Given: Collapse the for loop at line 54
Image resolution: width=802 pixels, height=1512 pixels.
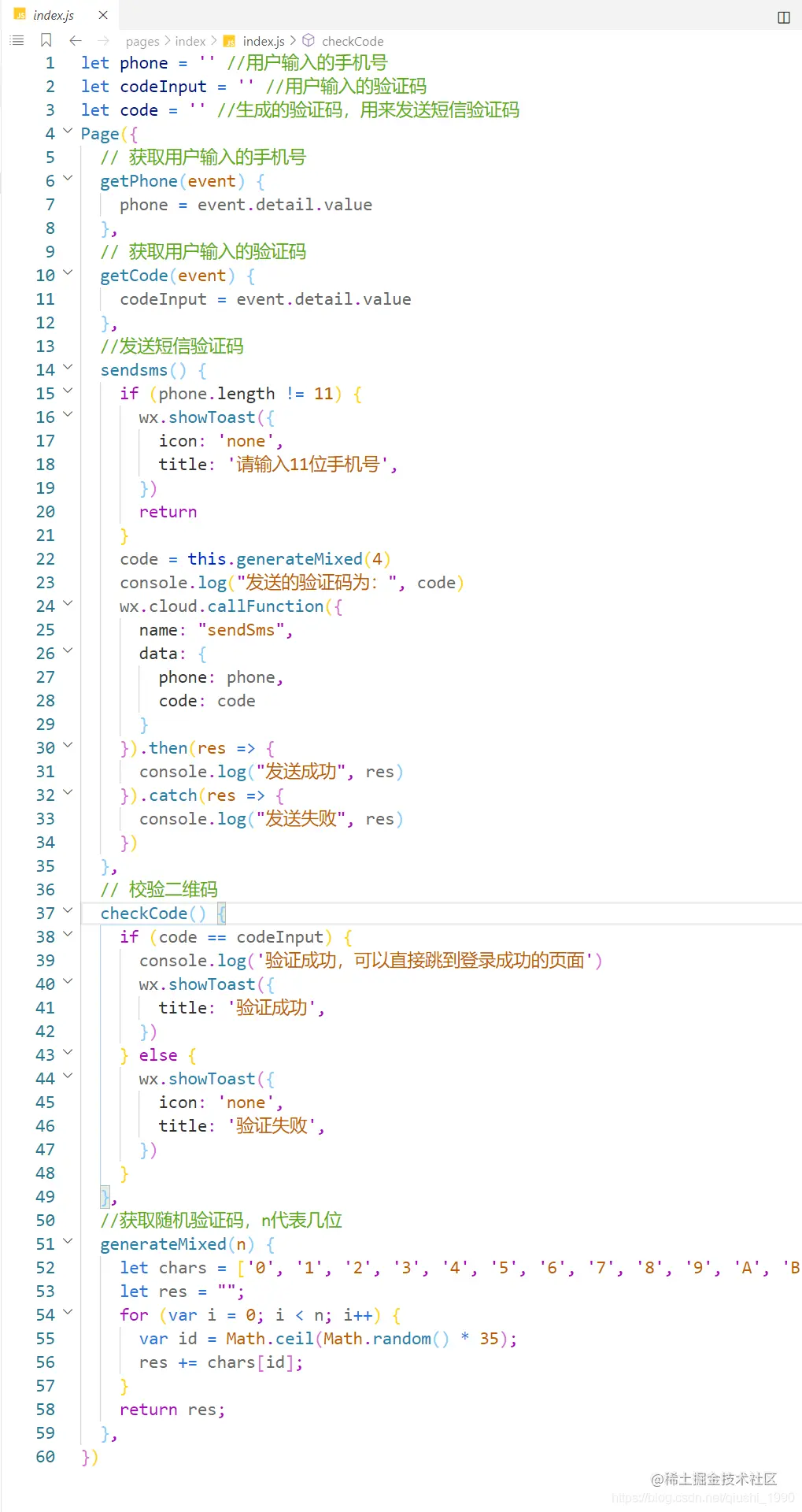Looking at the screenshot, I should pyautogui.click(x=68, y=1313).
